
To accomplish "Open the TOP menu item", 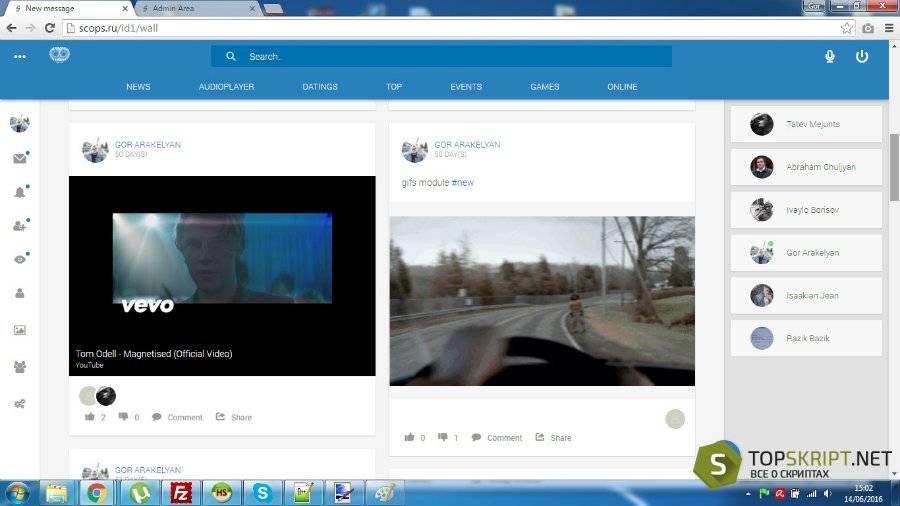I will tap(394, 87).
